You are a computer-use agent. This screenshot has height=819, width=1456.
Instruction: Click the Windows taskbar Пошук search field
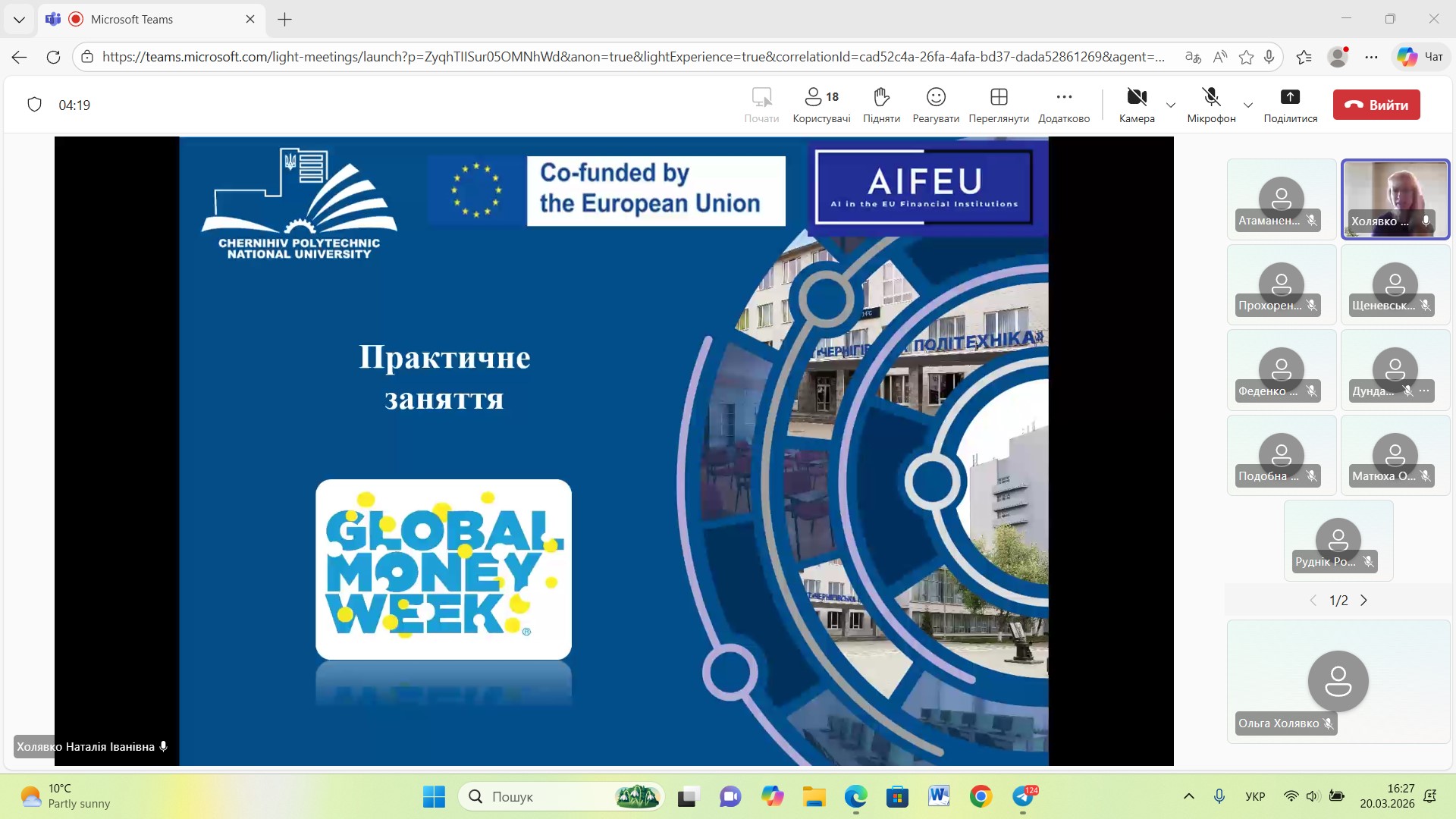[x=546, y=796]
